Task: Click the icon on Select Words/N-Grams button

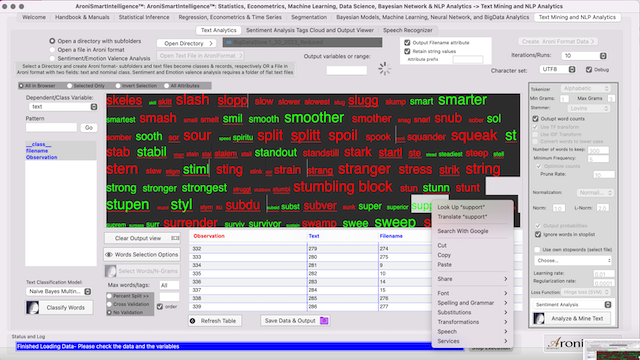Action: click(x=111, y=271)
